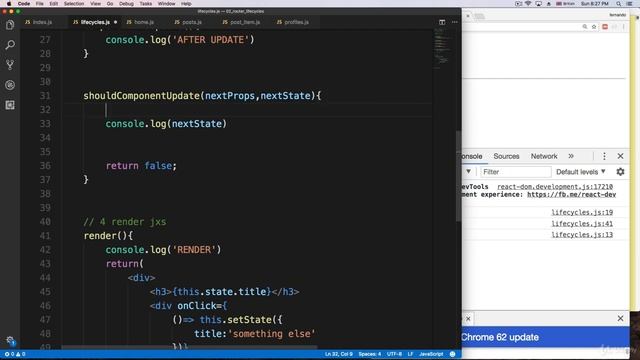
Task: Open the Tasks menu
Action: click(x=146, y=4)
